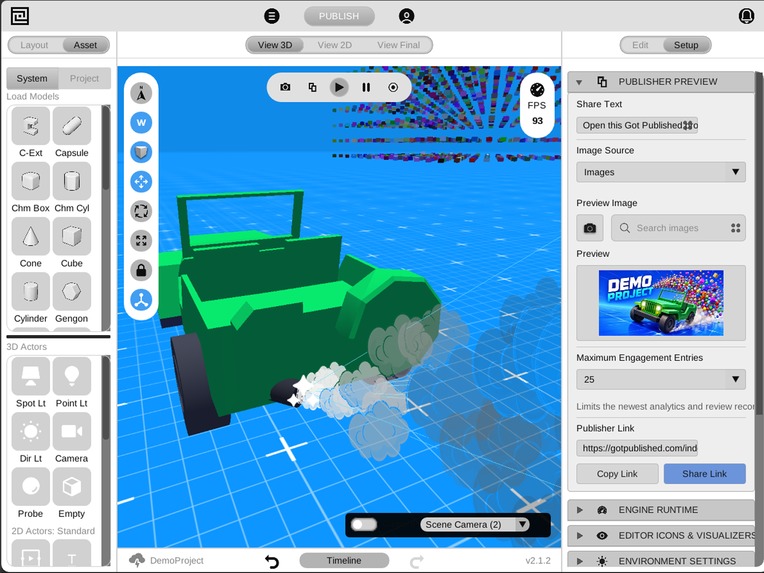Open the Image Source Images dropdown
This screenshot has width=764, height=573.
tap(661, 172)
